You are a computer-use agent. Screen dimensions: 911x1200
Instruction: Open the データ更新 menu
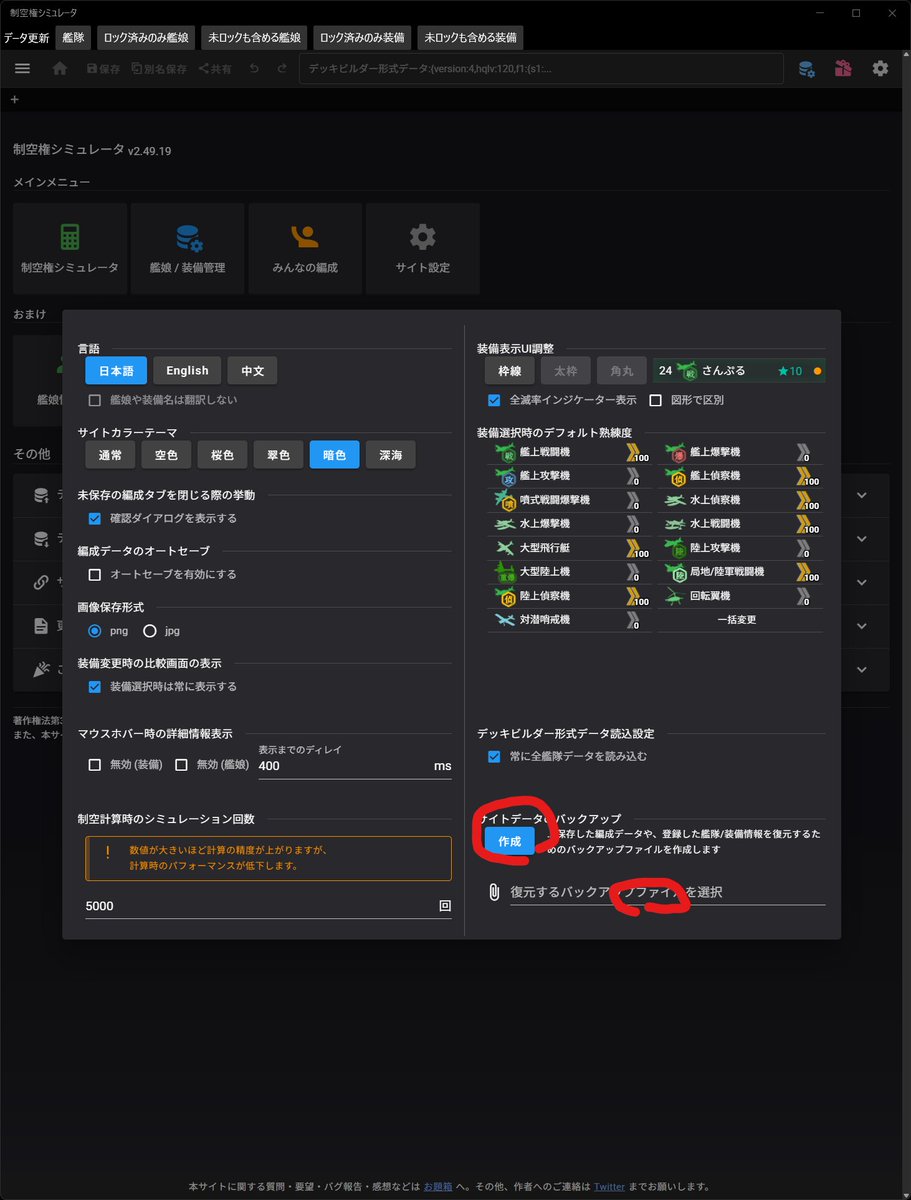(26, 38)
